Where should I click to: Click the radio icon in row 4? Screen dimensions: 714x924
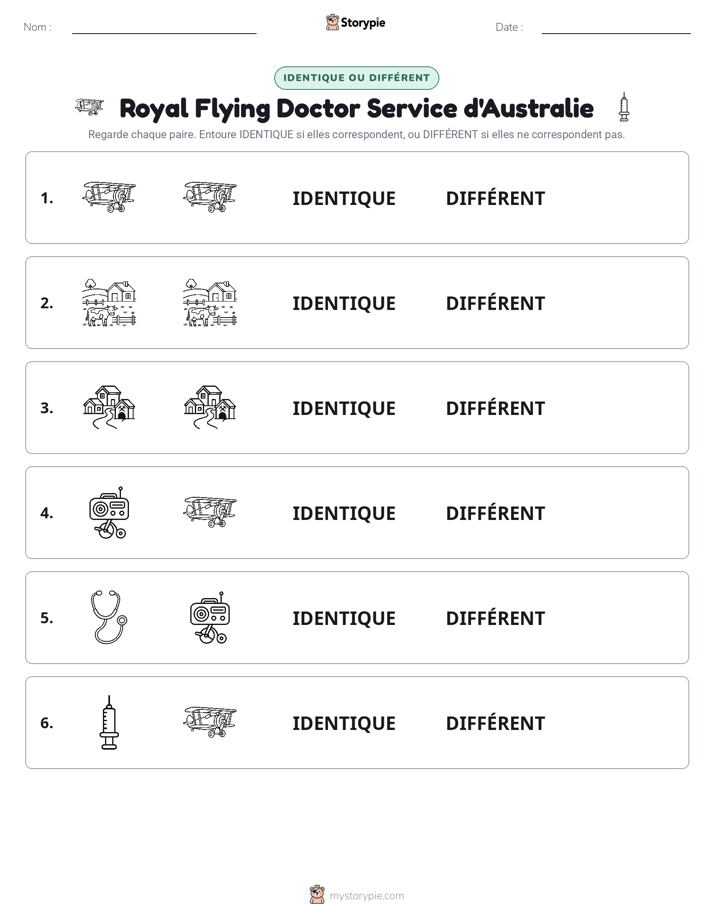(x=109, y=513)
